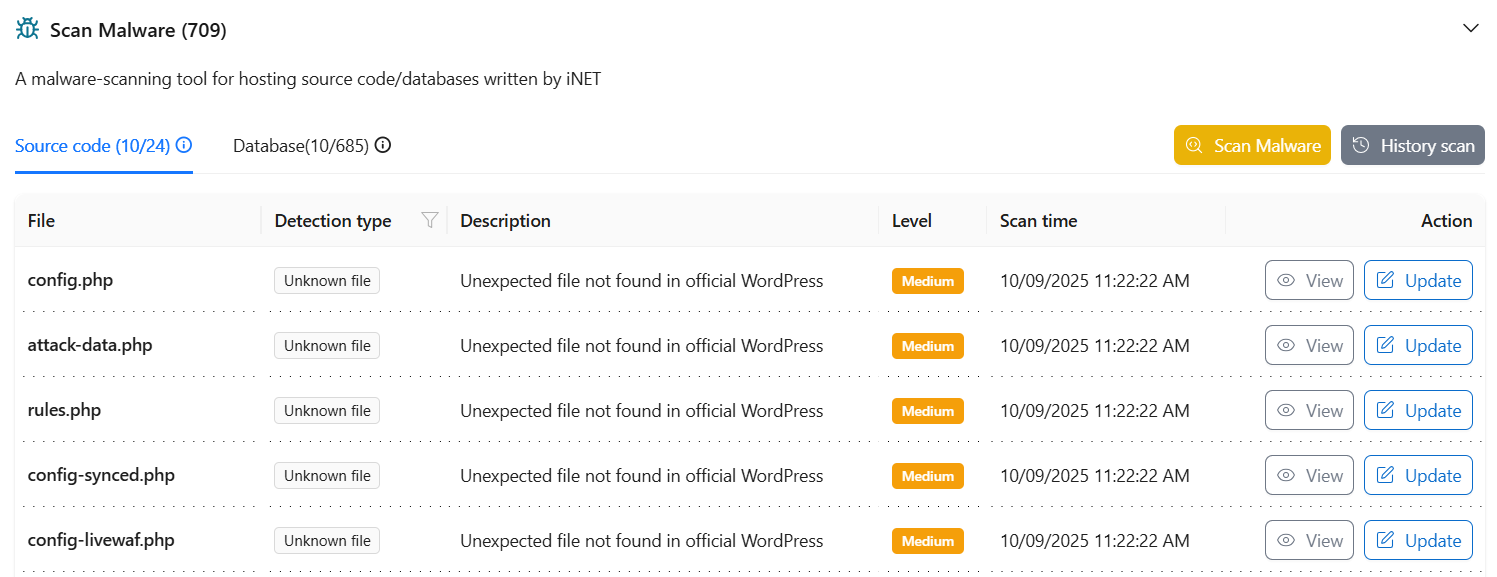Image resolution: width=1497 pixels, height=577 pixels.
Task: Select the attack-data.php file name
Action: (x=90, y=345)
